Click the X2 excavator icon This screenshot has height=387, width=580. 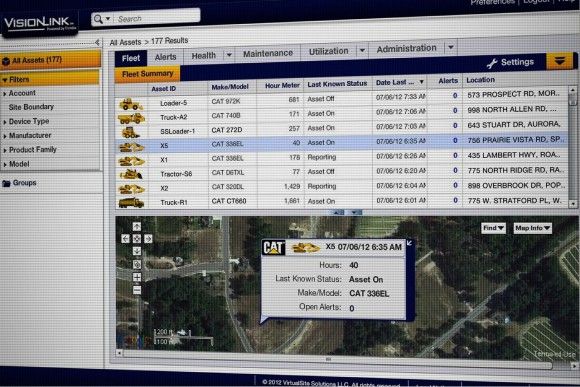tap(131, 189)
